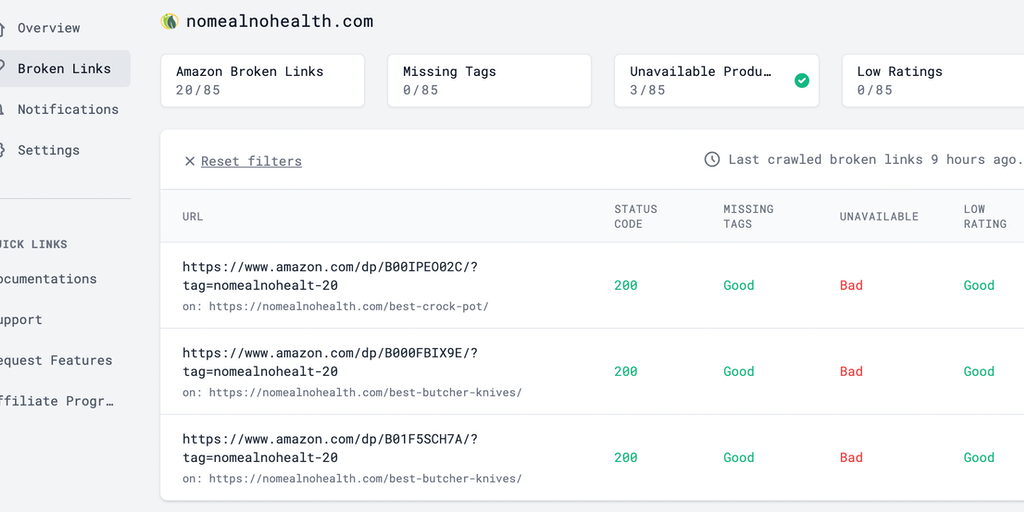
Task: Click the Reset filters link
Action: [251, 161]
